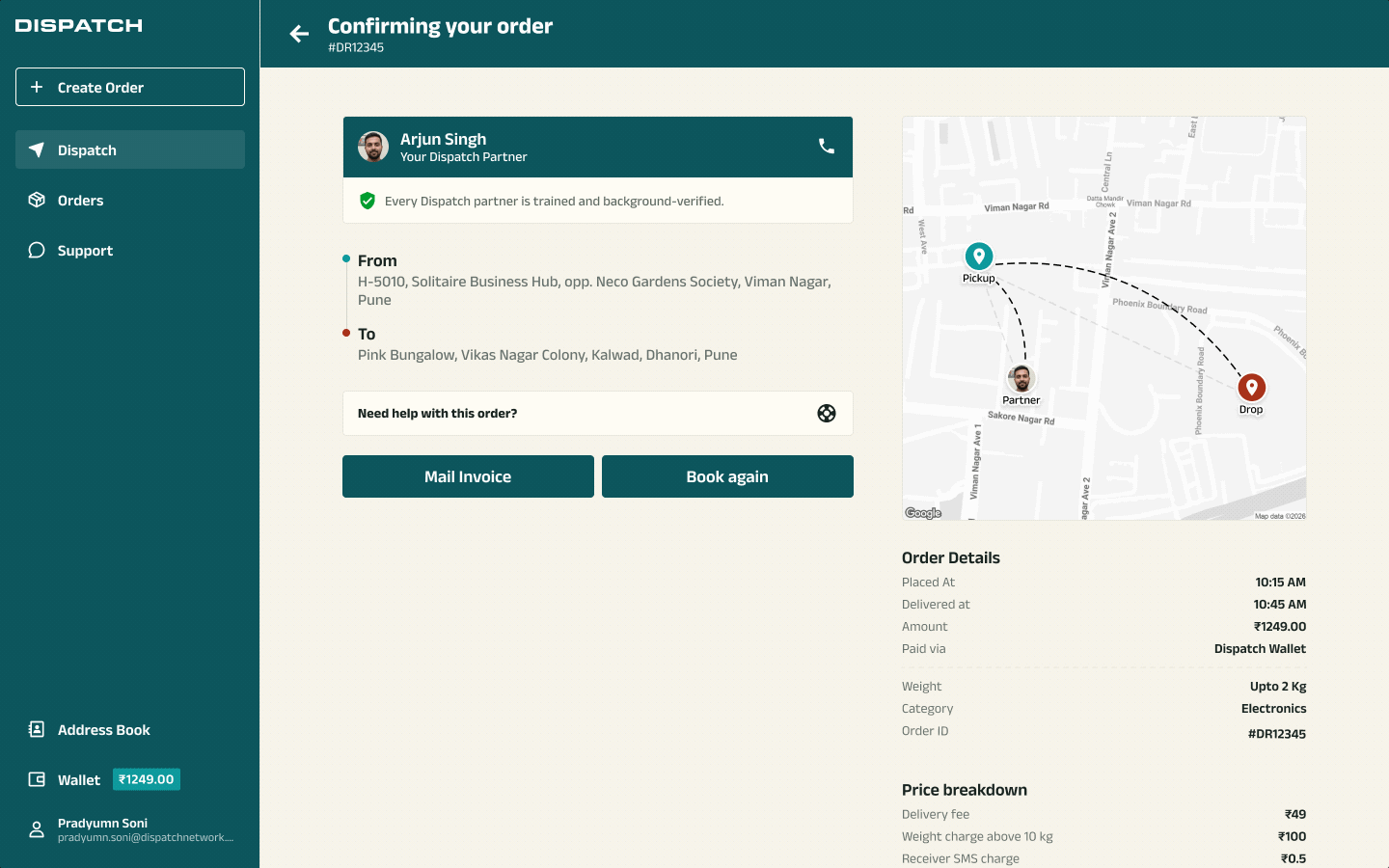Click the pradyumn.soni email text
The width and height of the screenshot is (1389, 868).
(x=146, y=837)
